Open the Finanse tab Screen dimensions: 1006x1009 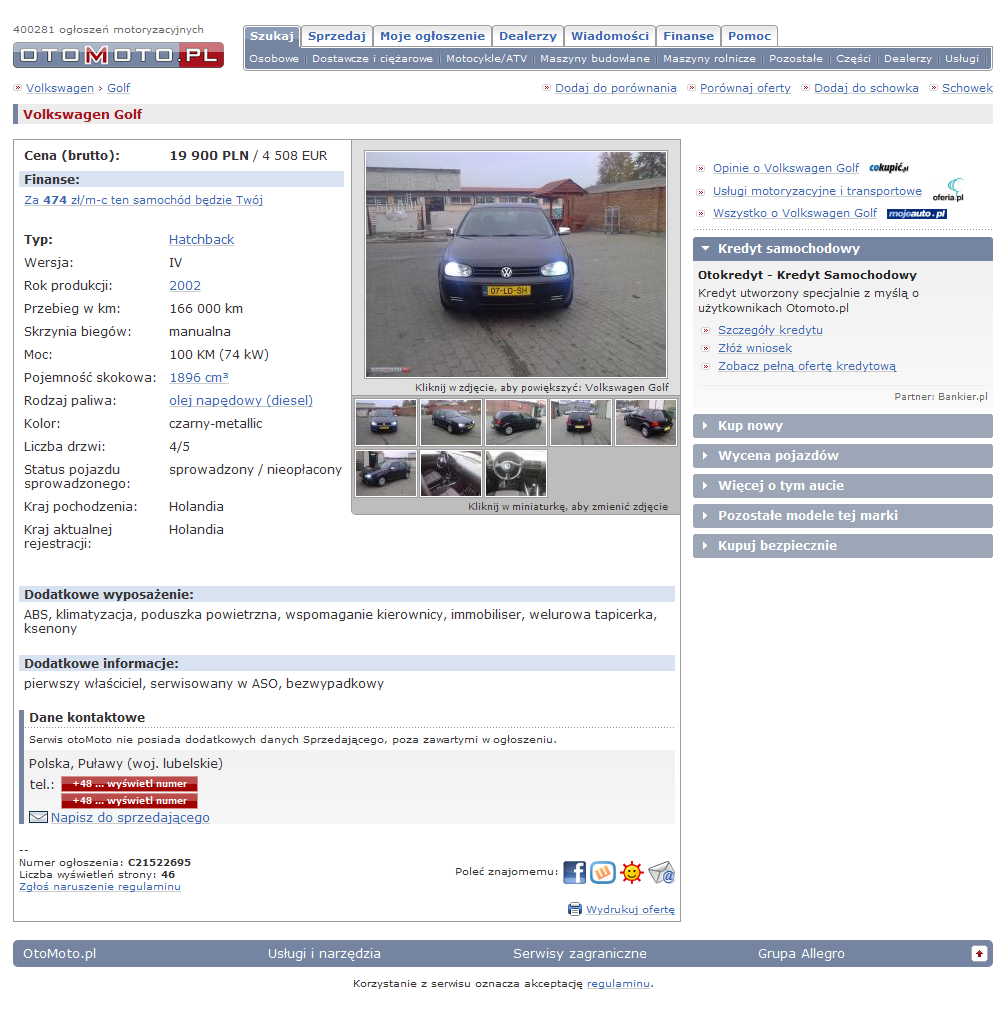[689, 36]
